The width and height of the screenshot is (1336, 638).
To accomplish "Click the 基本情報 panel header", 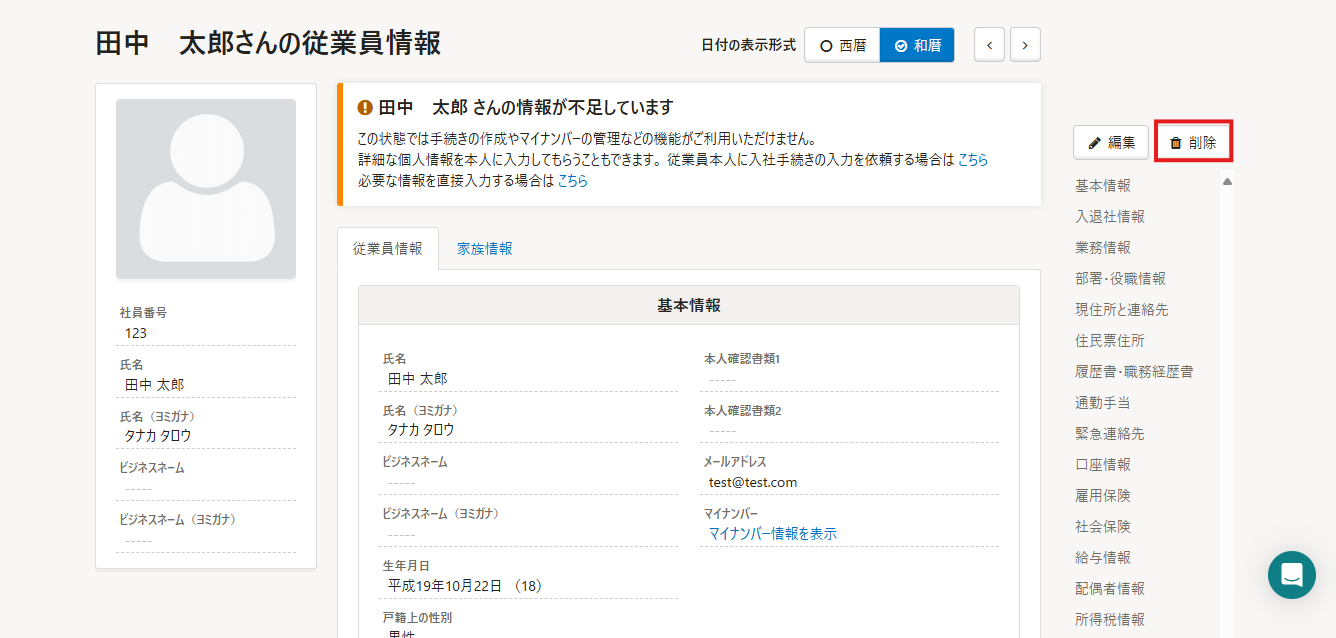I will tap(689, 305).
